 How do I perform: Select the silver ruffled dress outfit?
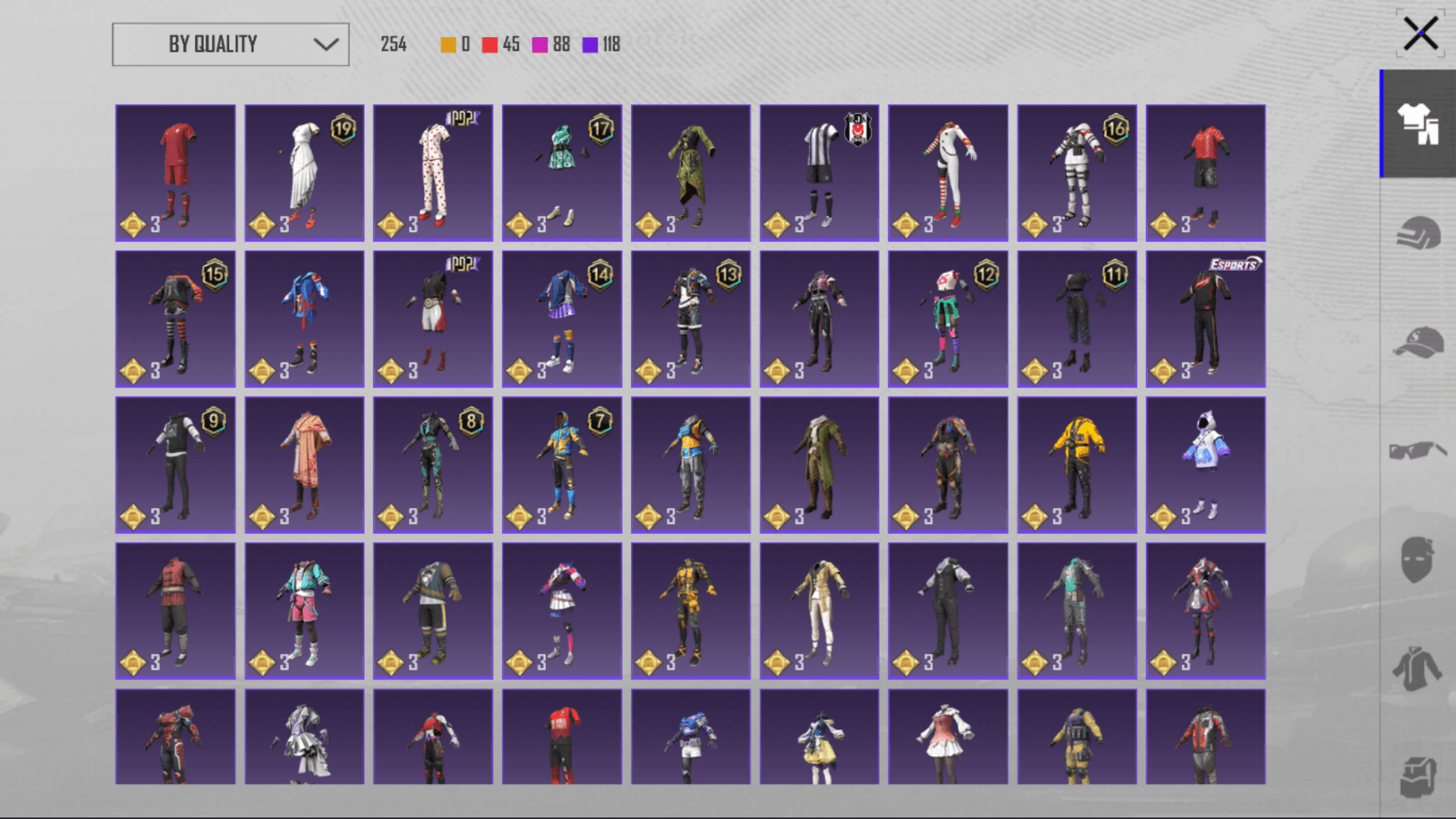click(x=304, y=736)
